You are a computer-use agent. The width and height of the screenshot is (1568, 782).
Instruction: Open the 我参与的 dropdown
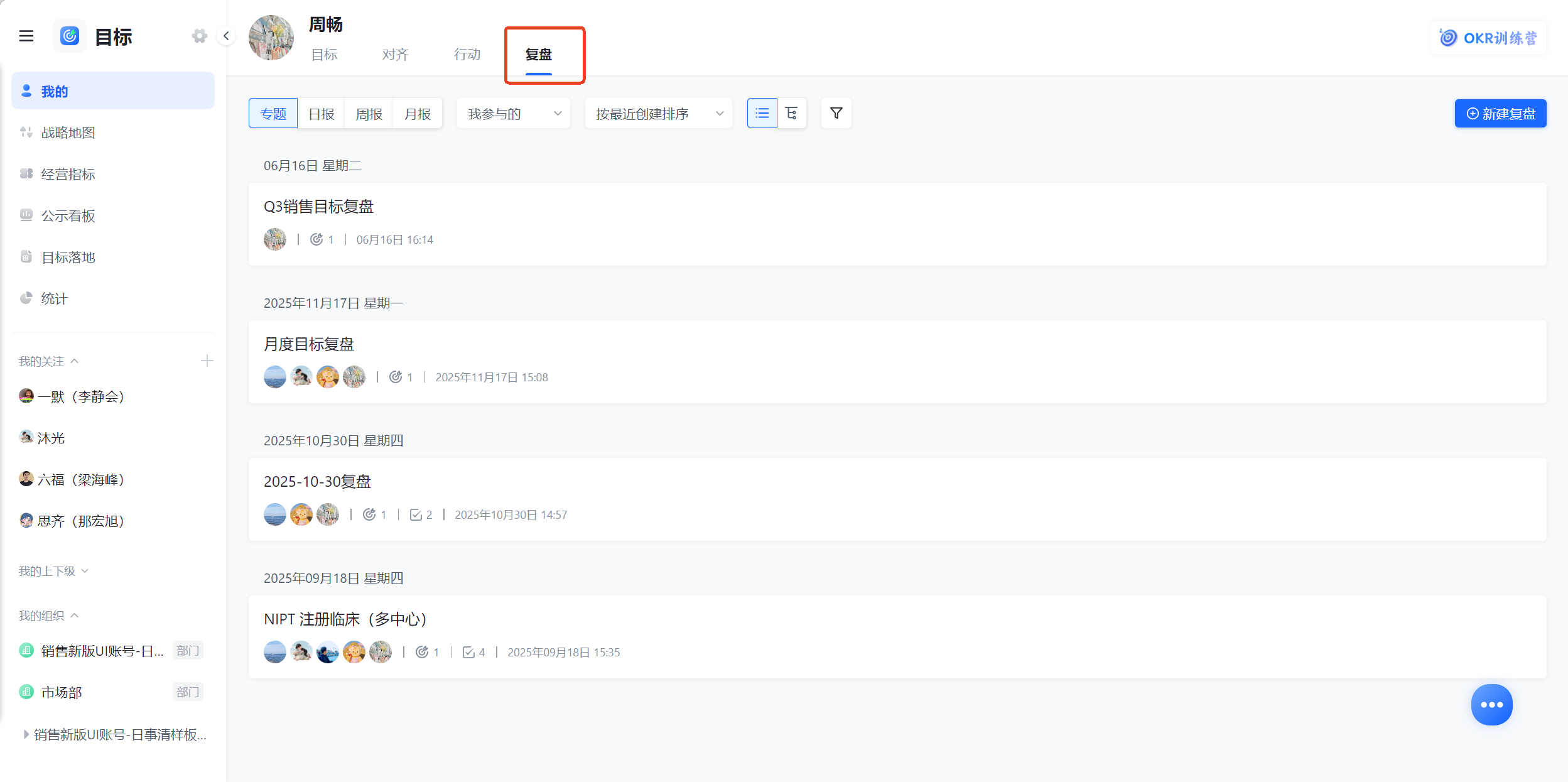514,114
